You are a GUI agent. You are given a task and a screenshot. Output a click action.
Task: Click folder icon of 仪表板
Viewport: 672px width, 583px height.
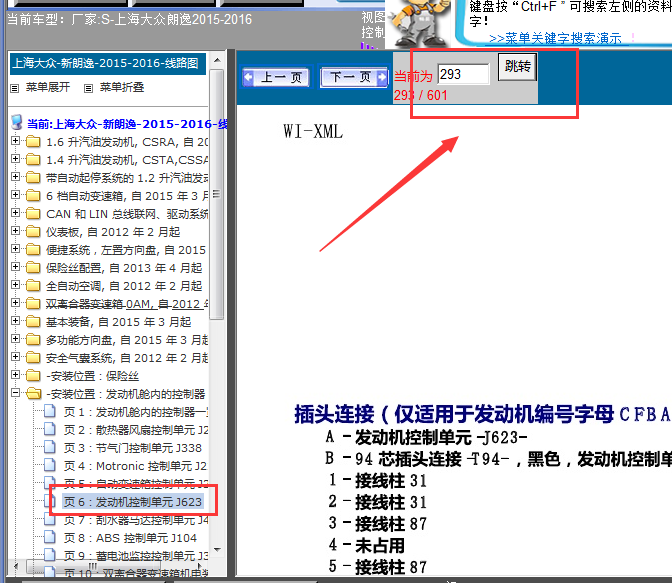coord(33,231)
